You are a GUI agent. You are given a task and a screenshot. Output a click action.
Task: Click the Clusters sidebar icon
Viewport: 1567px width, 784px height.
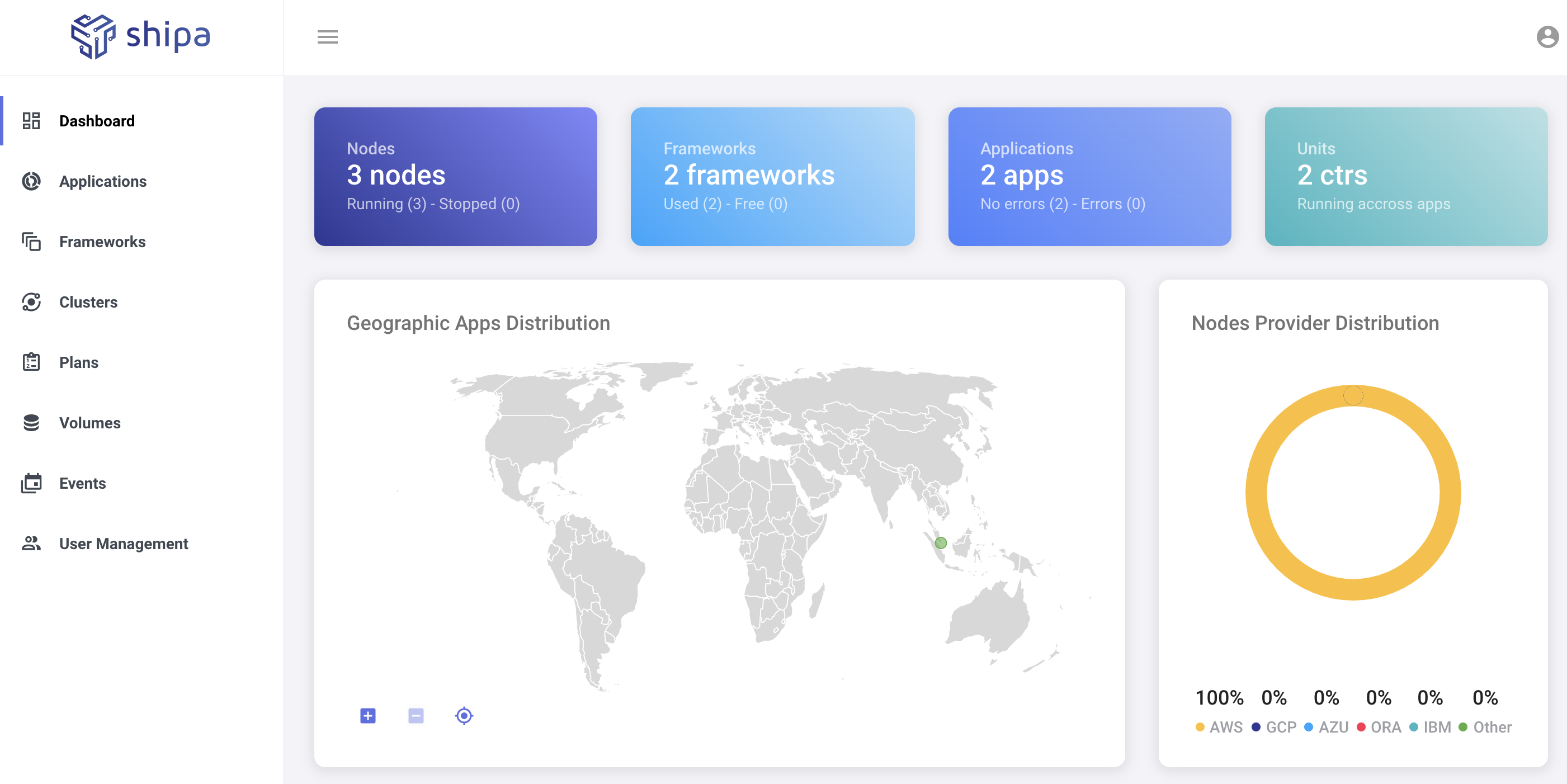coord(31,303)
